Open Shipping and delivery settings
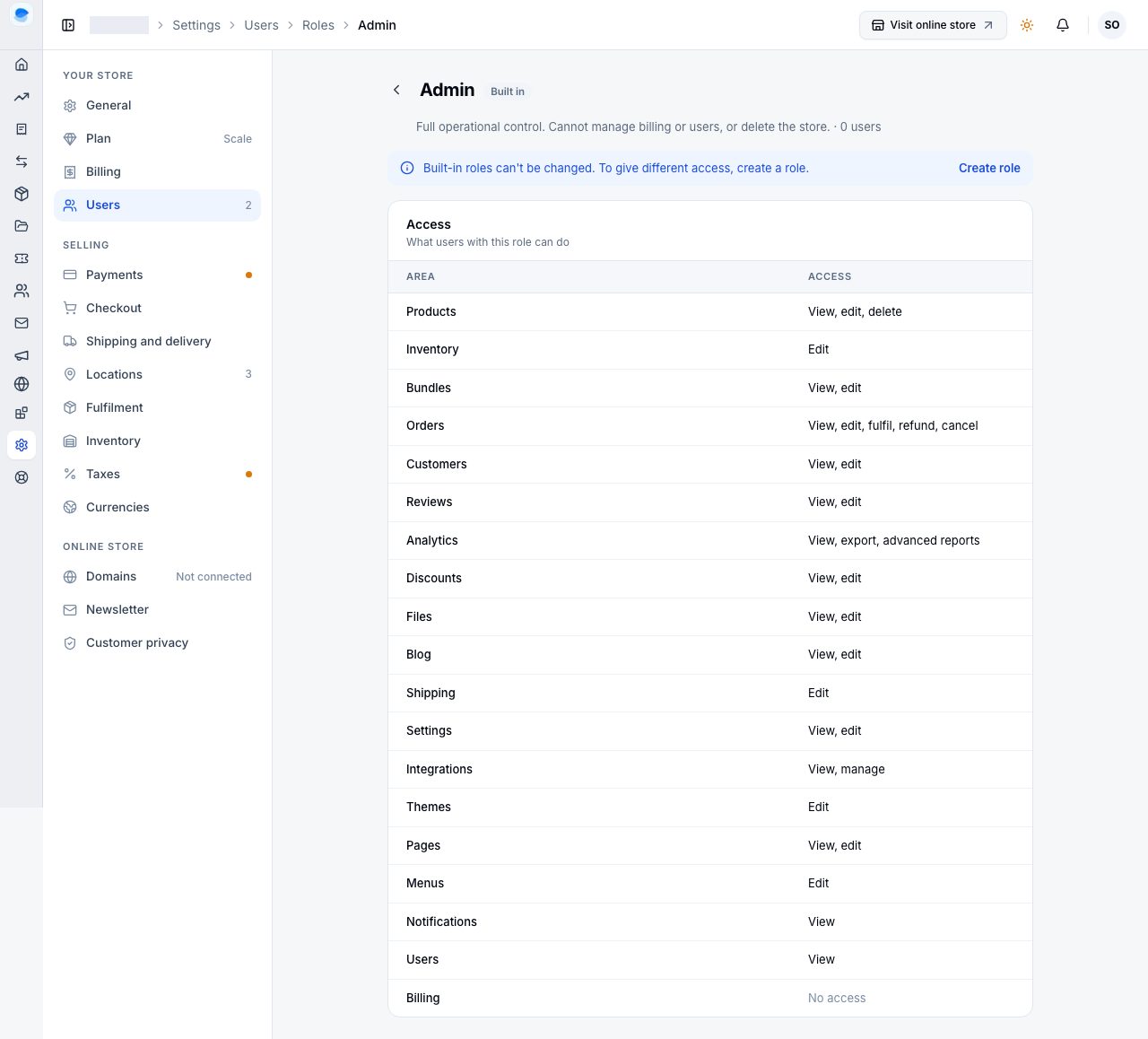 157,342
